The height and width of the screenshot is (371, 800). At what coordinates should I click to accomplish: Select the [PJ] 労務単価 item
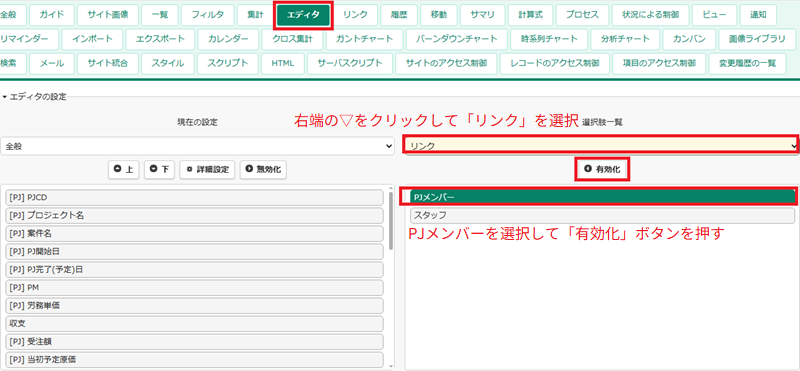(194, 306)
